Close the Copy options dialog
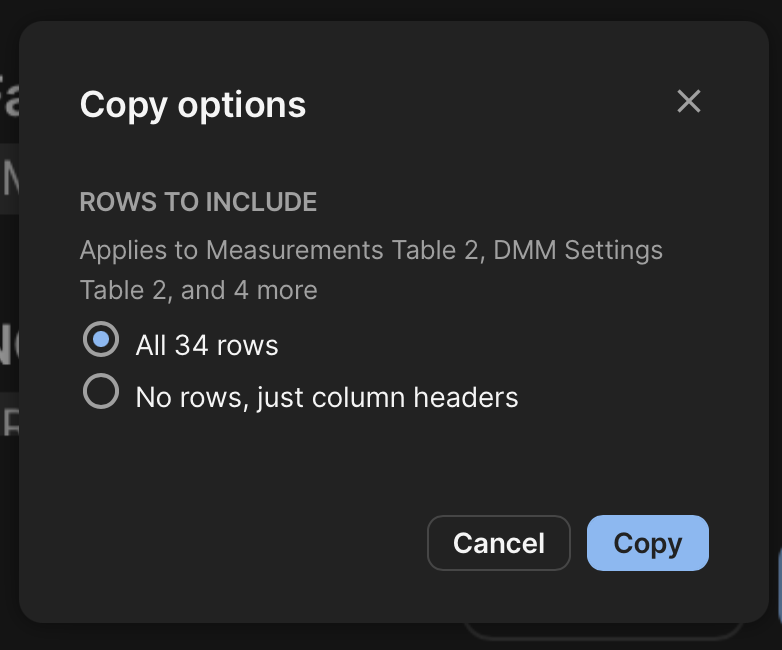The image size is (782, 650). (x=688, y=101)
